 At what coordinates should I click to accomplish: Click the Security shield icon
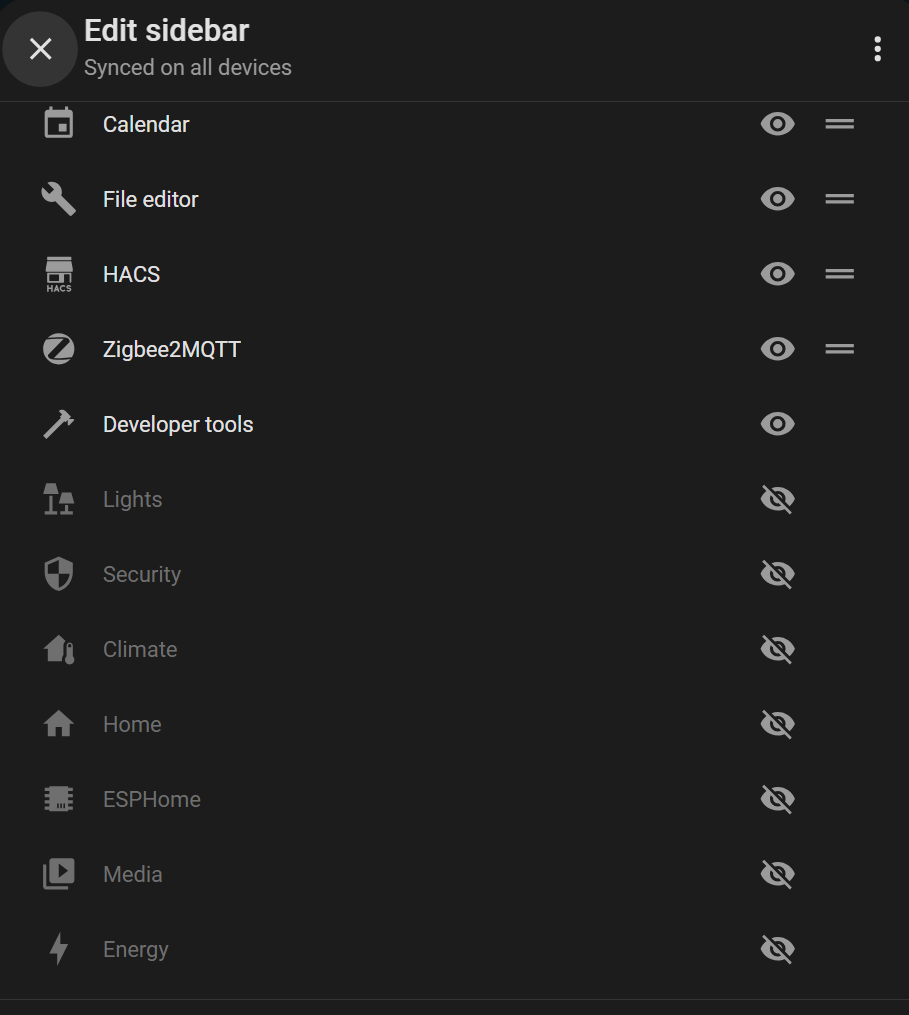58,574
